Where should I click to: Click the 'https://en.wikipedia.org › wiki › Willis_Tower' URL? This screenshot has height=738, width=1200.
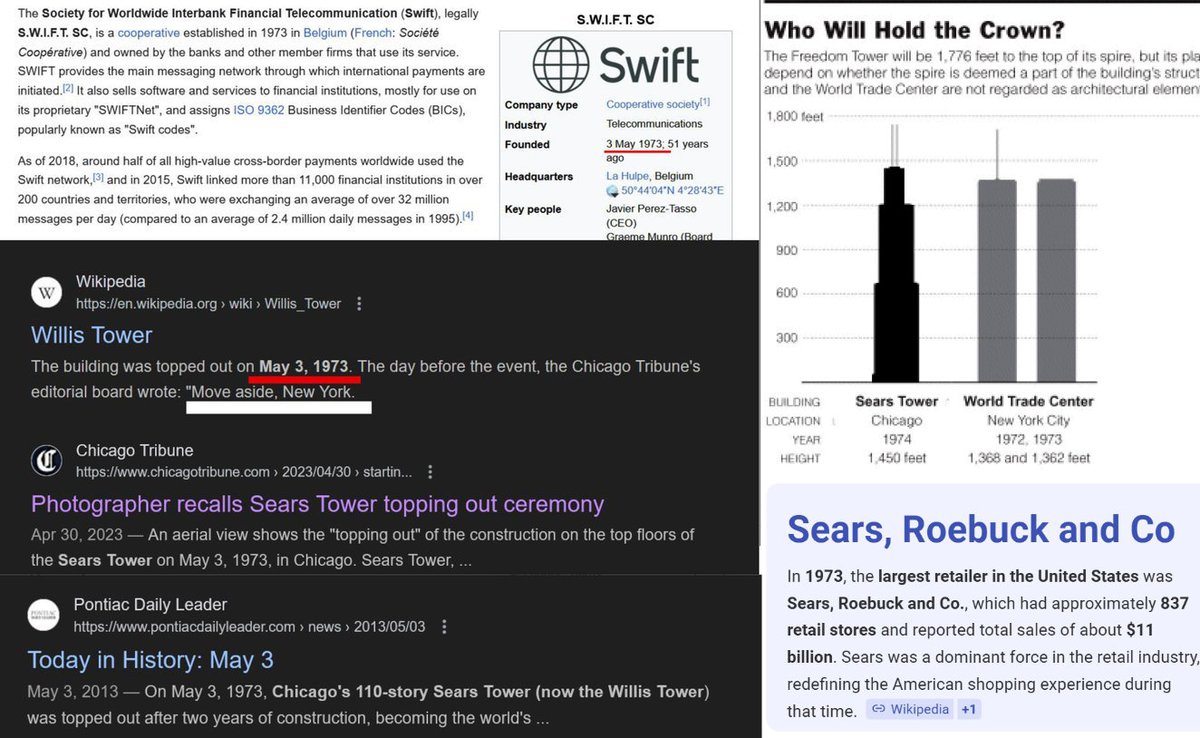209,304
